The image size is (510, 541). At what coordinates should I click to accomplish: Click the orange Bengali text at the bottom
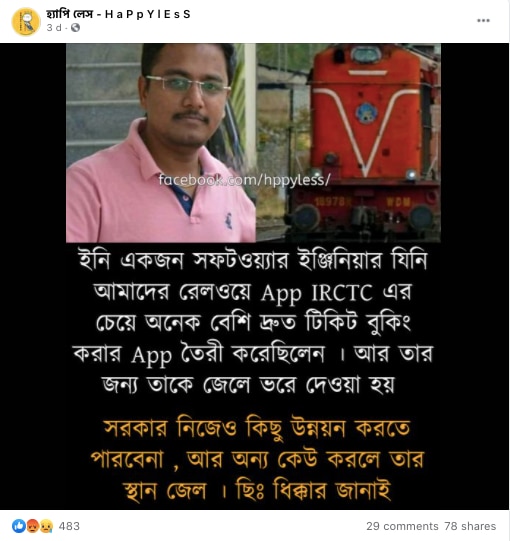pos(257,459)
